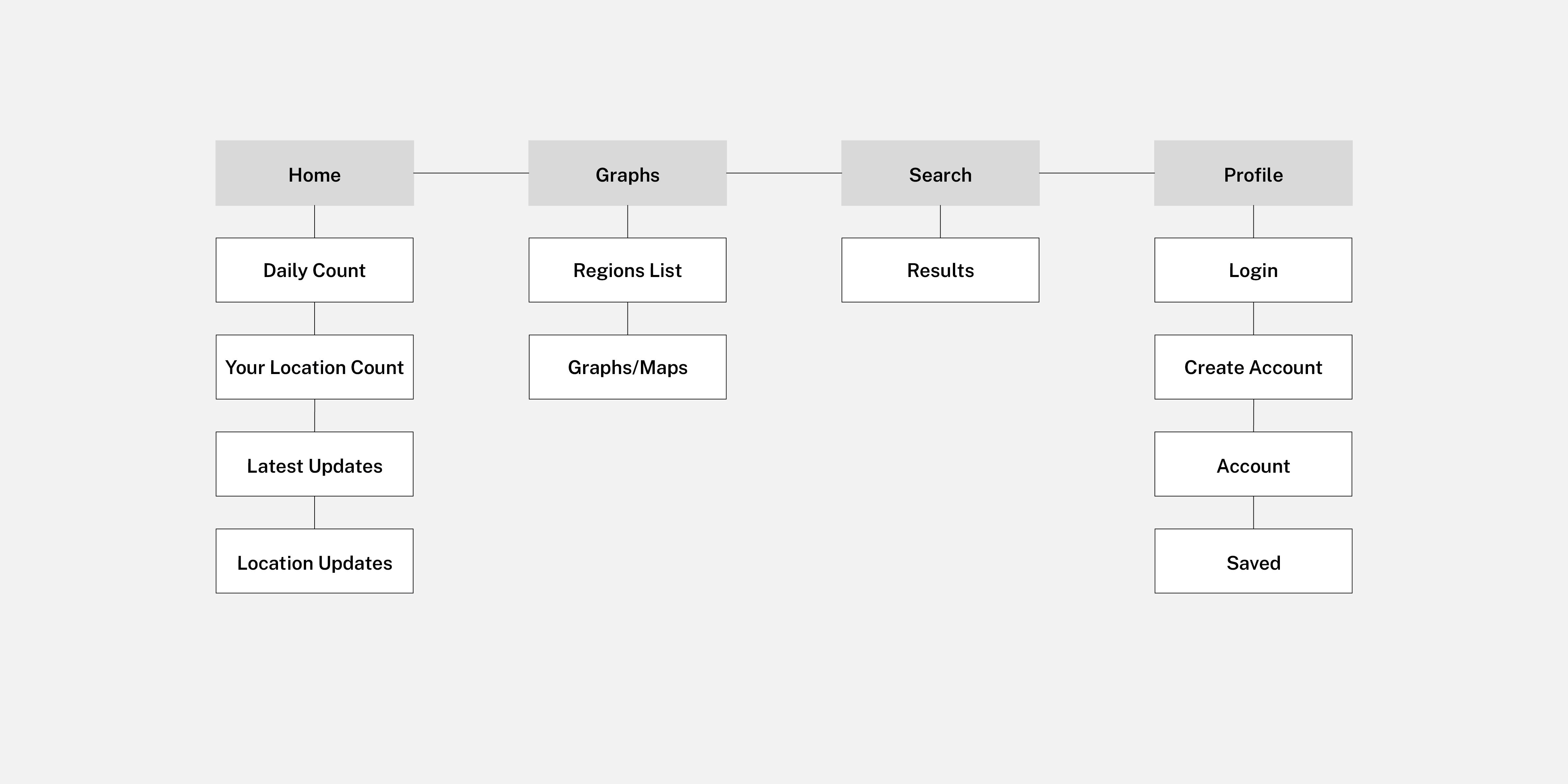Select connector line between Search and Profile
Screen dimensions: 1568x784
[1097, 173]
